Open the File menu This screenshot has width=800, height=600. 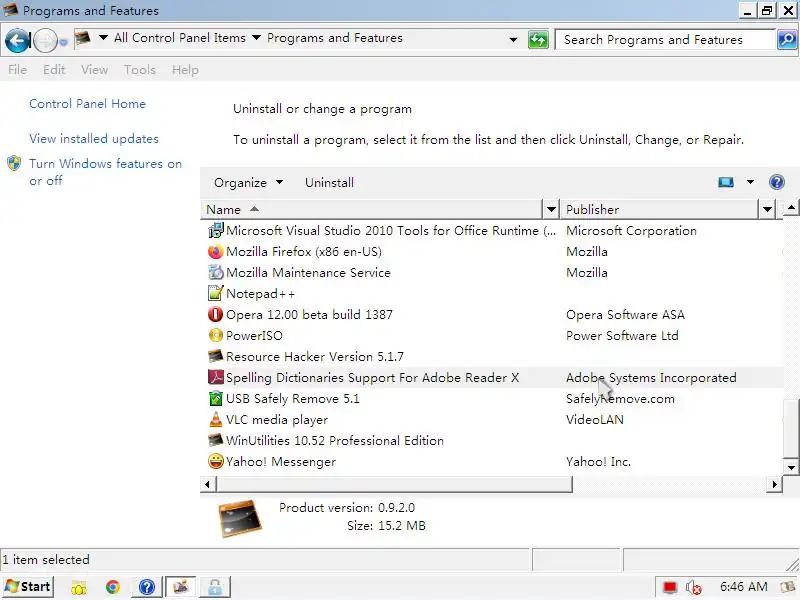pos(17,70)
